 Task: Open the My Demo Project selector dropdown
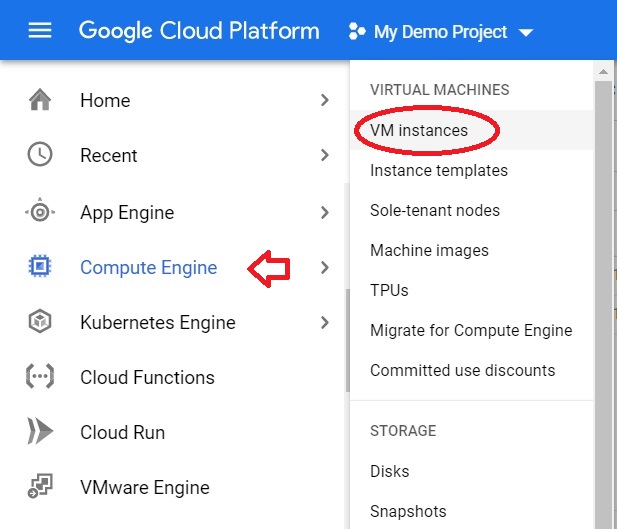441,31
